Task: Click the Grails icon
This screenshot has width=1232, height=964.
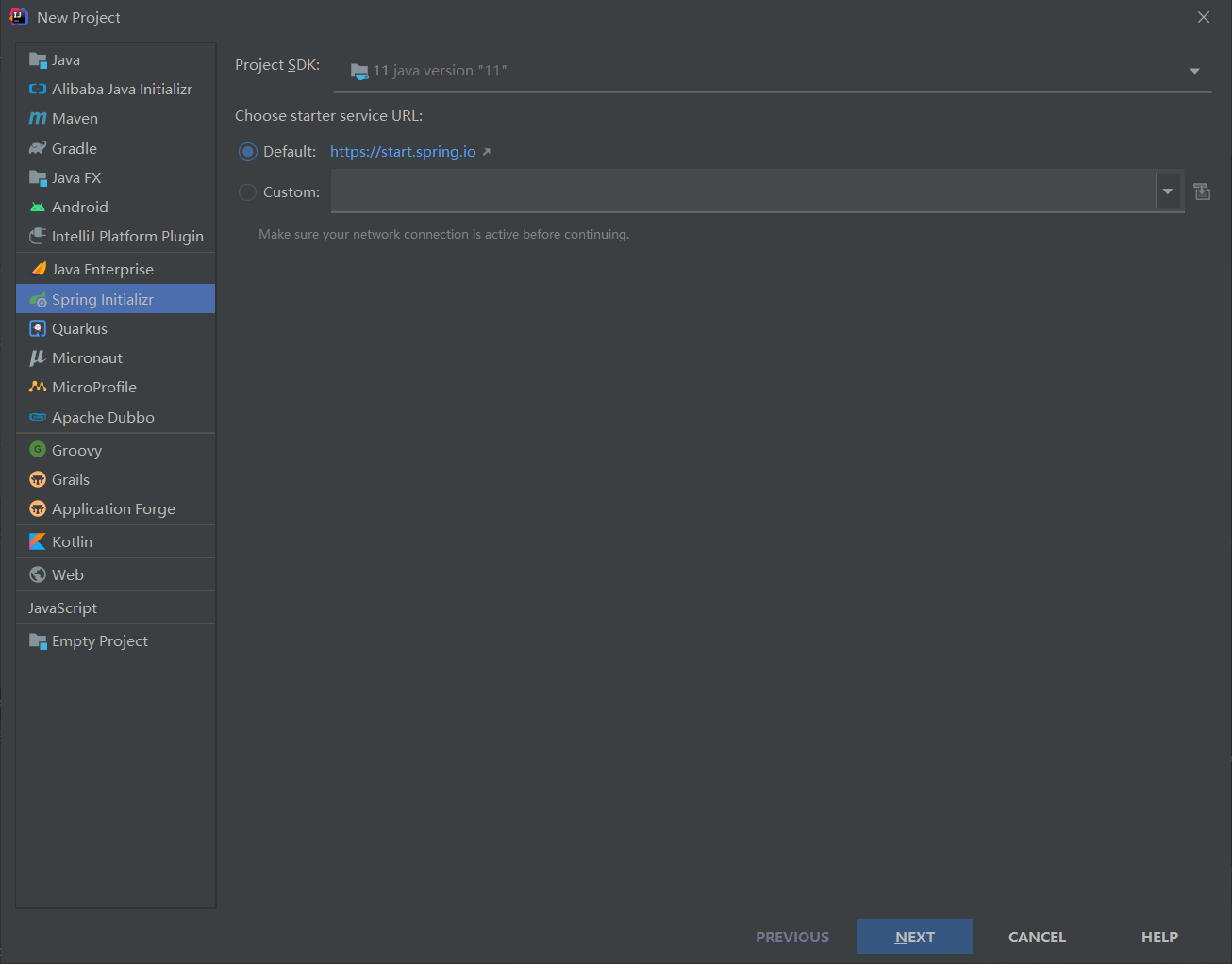Action: [x=38, y=479]
